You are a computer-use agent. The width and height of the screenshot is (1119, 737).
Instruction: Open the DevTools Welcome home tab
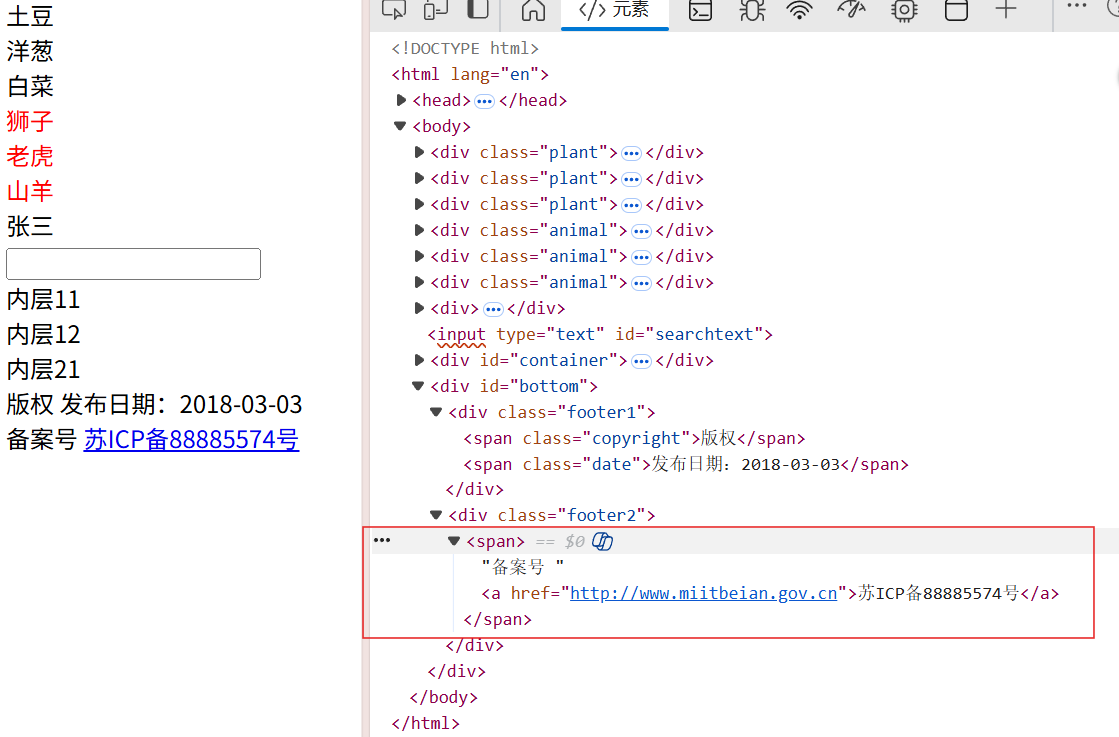(533, 10)
